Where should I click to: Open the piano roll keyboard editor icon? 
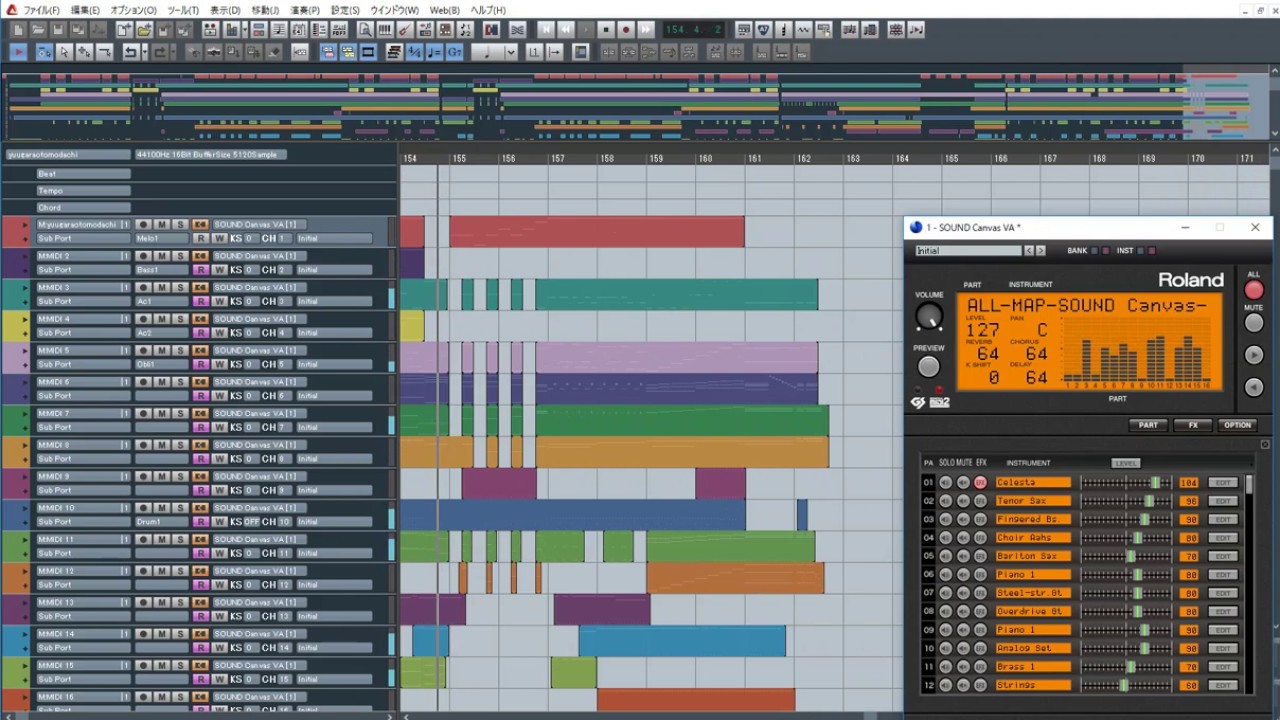[x=384, y=30]
